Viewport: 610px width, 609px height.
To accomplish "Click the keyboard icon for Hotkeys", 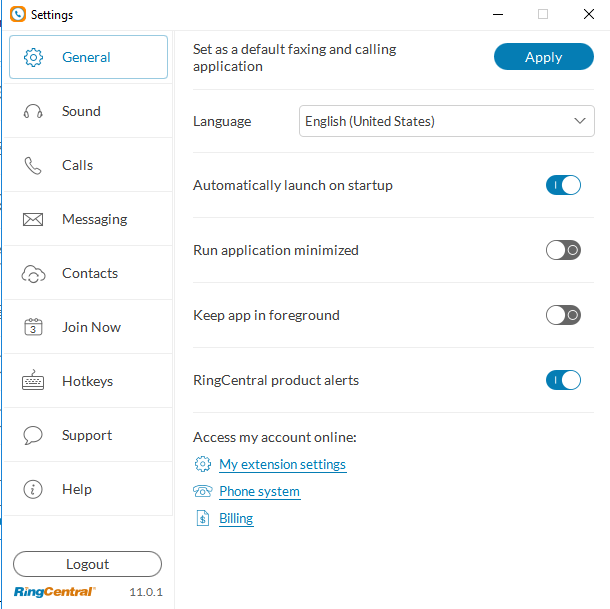I will (x=33, y=382).
